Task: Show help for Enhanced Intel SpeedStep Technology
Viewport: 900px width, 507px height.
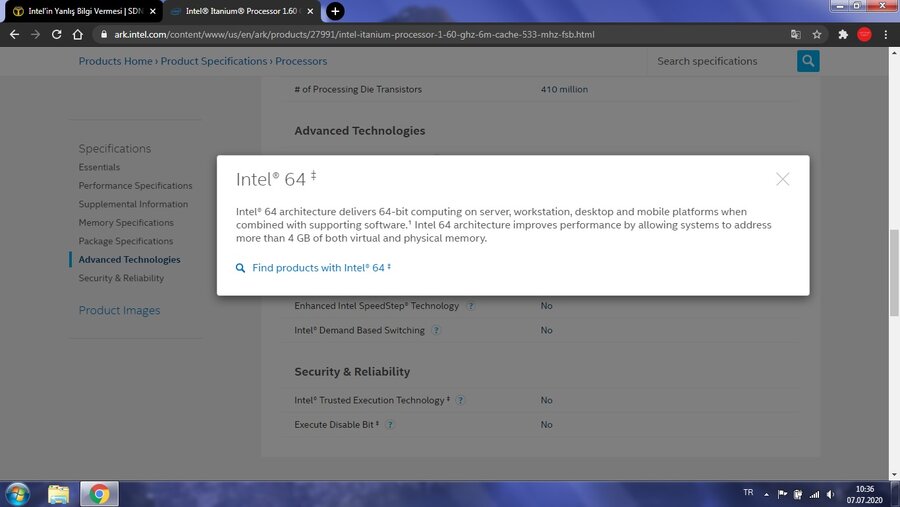Action: pyautogui.click(x=471, y=306)
